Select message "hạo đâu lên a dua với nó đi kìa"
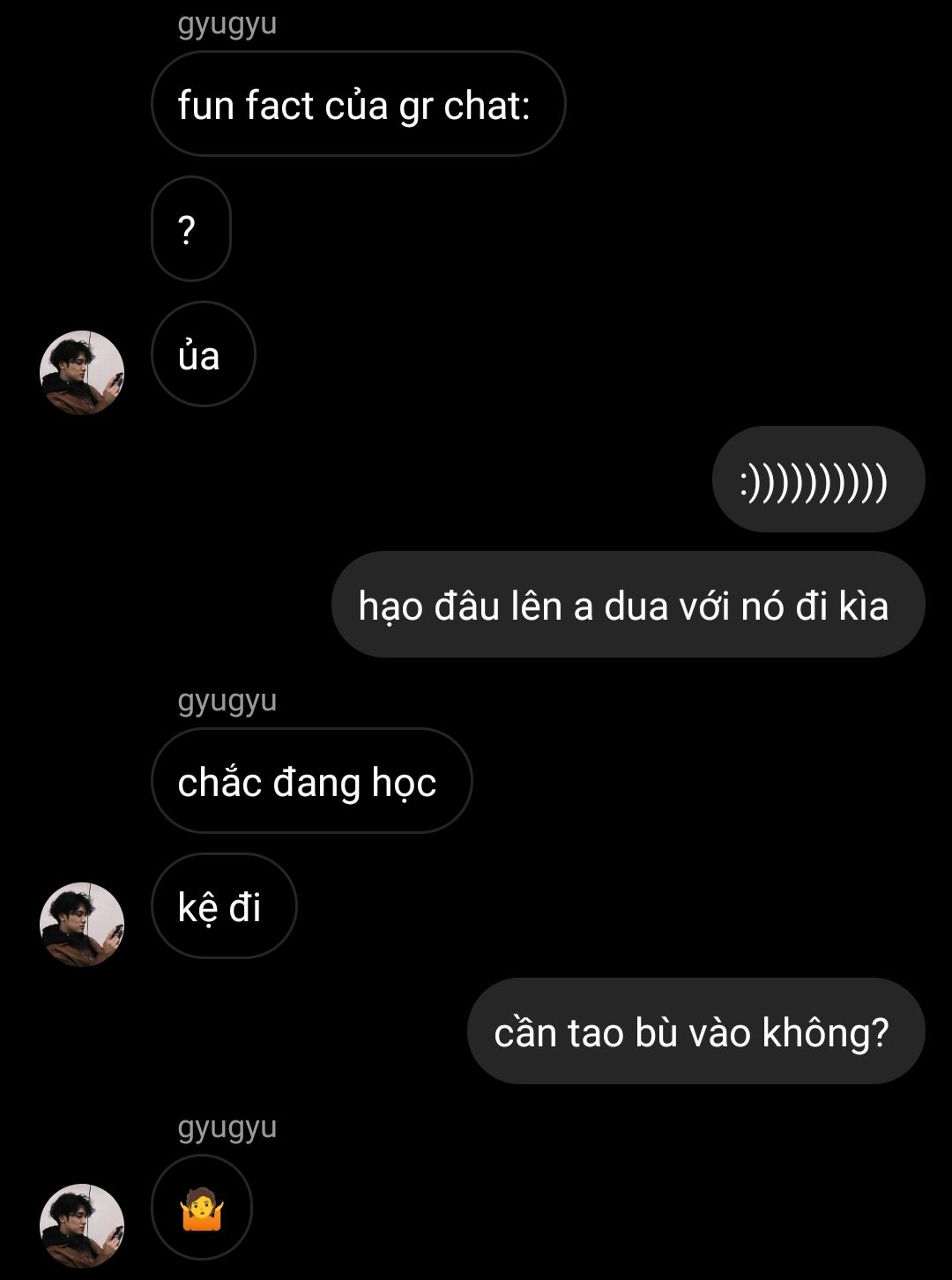 coord(628,605)
